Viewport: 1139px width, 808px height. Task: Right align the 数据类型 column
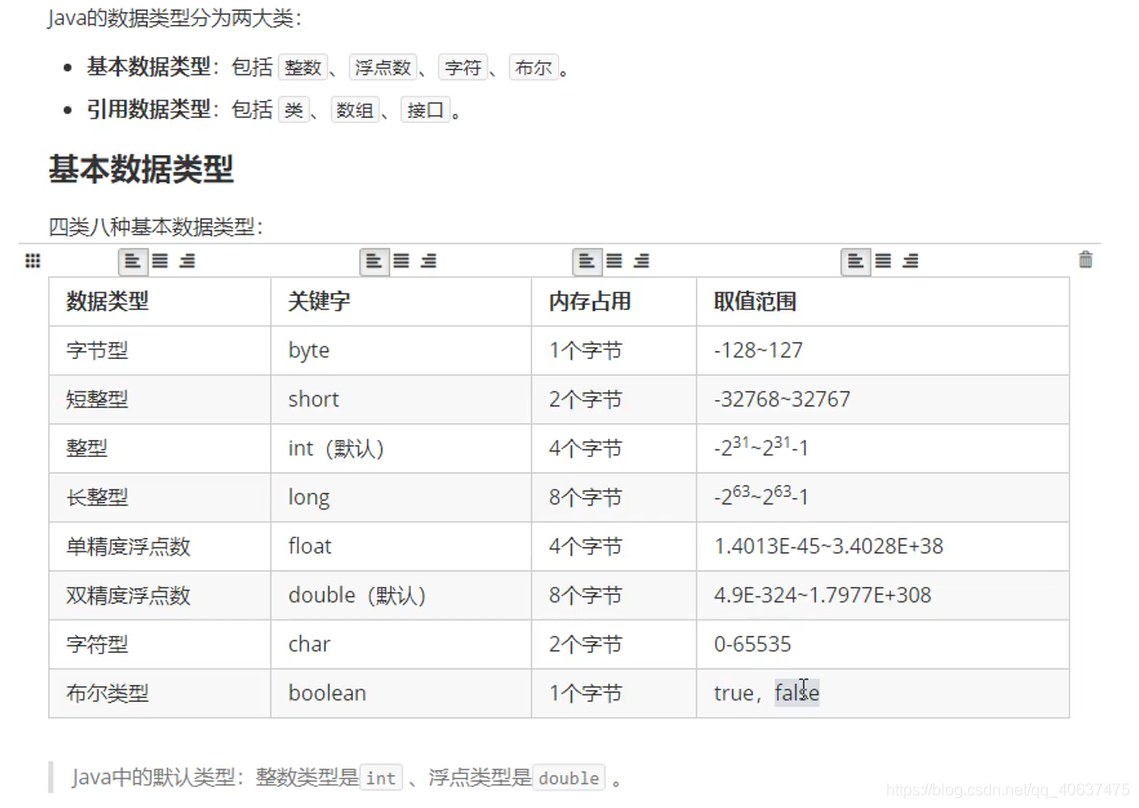point(187,261)
